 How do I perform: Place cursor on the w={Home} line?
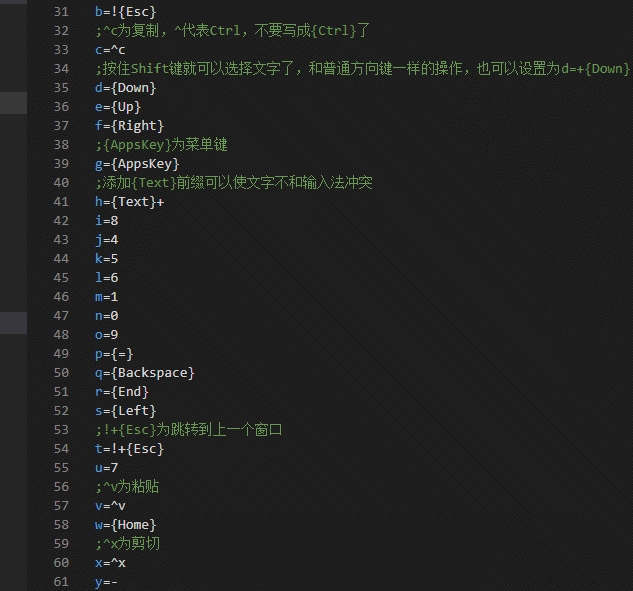coord(125,524)
